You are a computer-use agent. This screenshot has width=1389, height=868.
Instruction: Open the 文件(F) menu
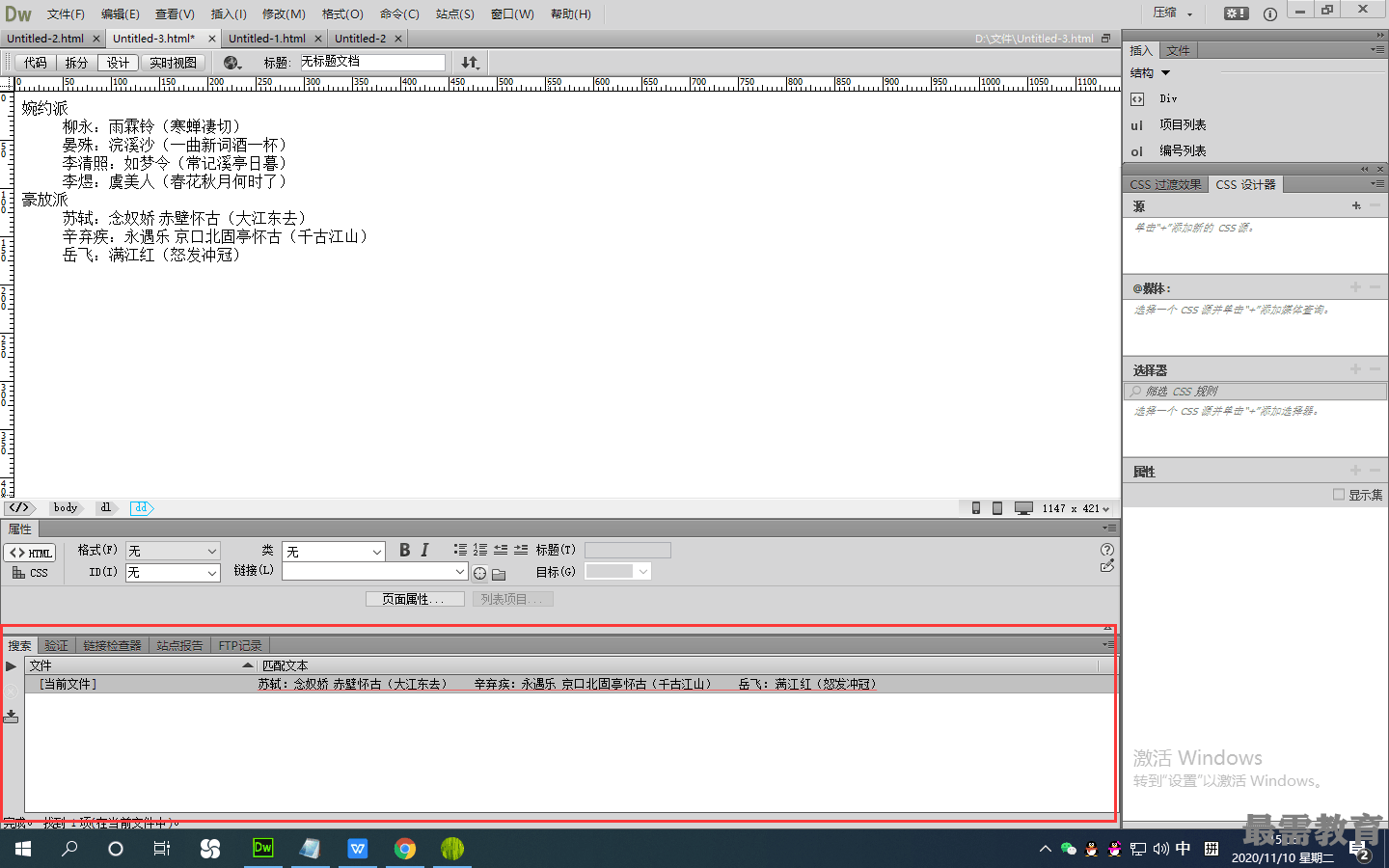coord(66,14)
